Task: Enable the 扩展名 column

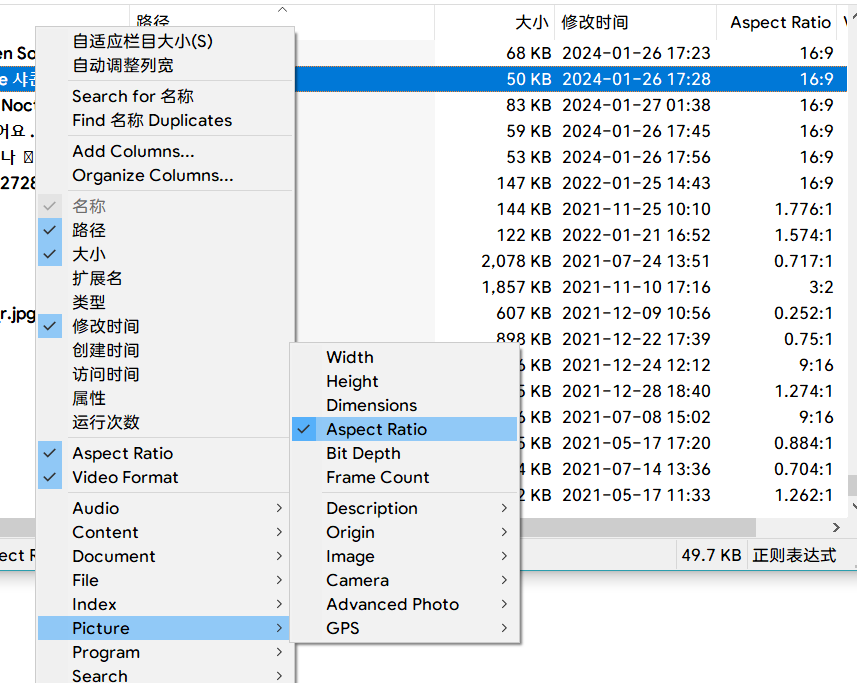Action: point(97,278)
